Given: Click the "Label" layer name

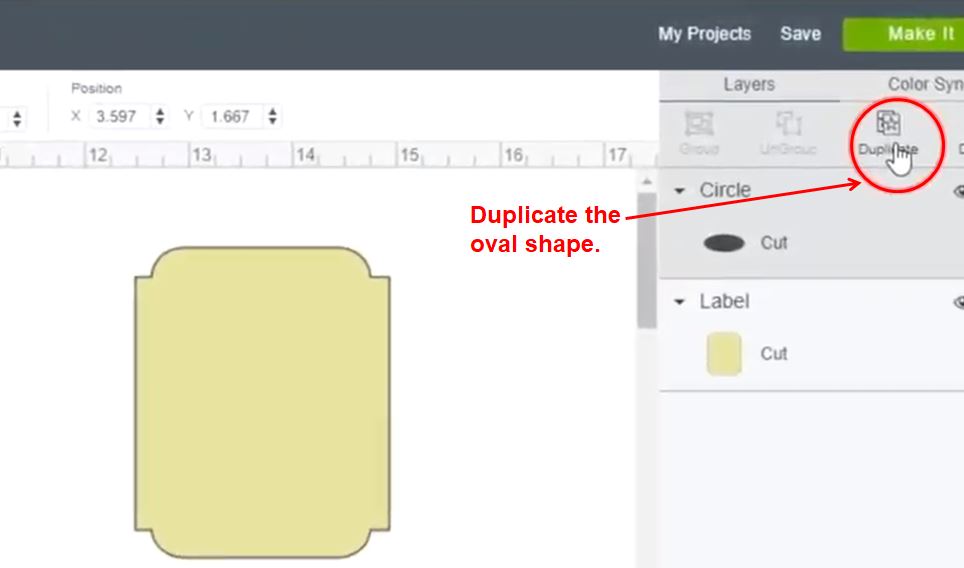Looking at the screenshot, I should click(724, 301).
